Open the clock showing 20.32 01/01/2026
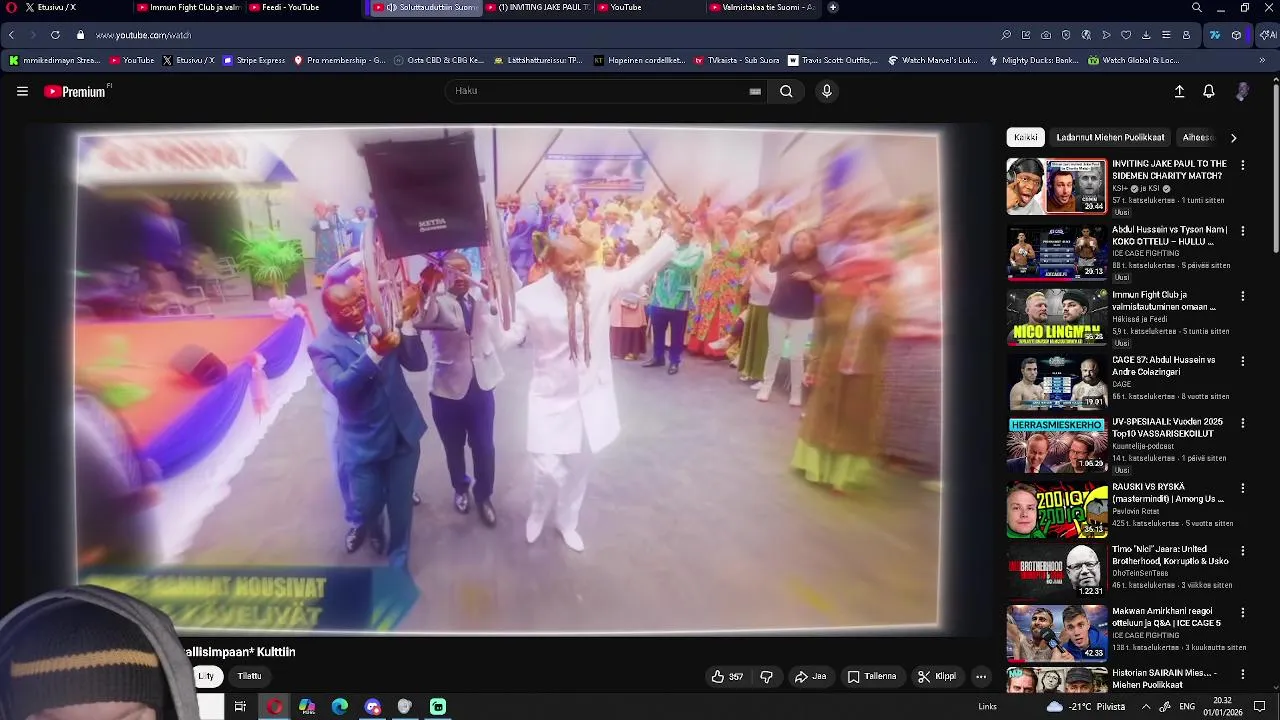 [1222, 707]
